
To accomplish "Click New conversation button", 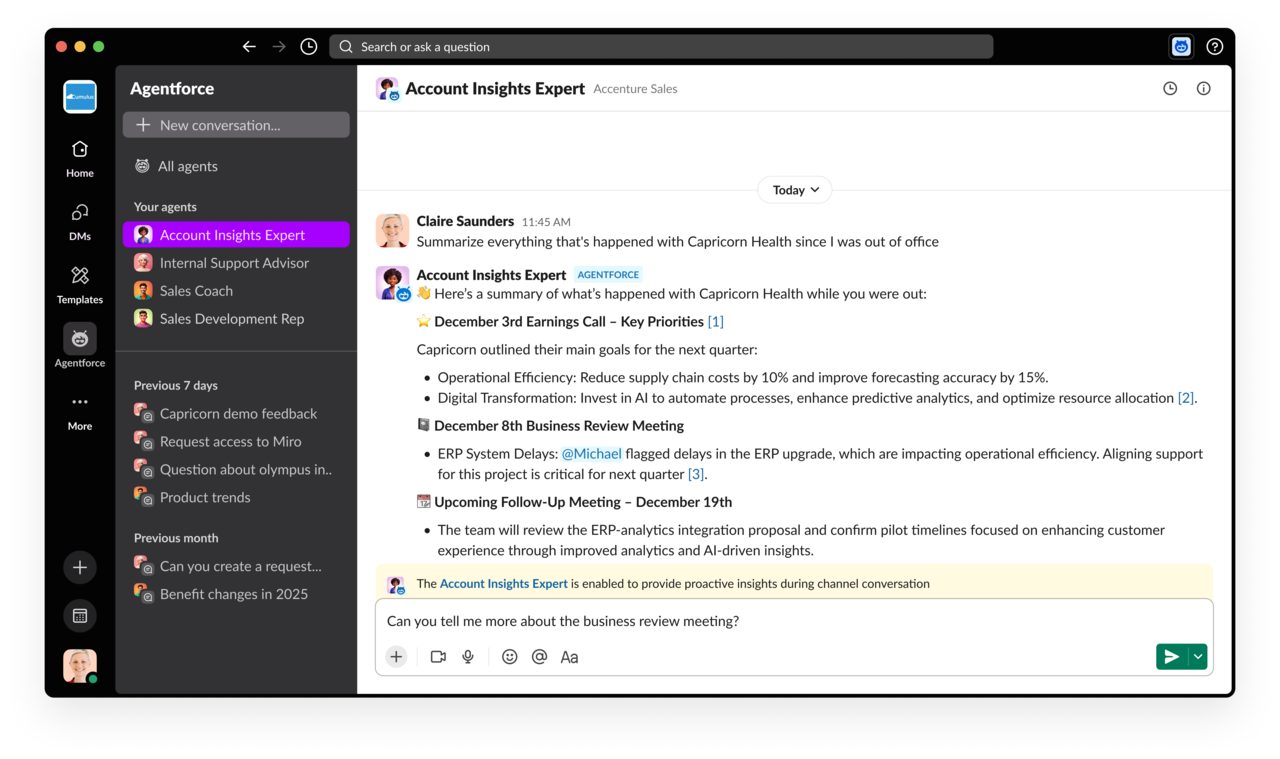I will tap(236, 125).
